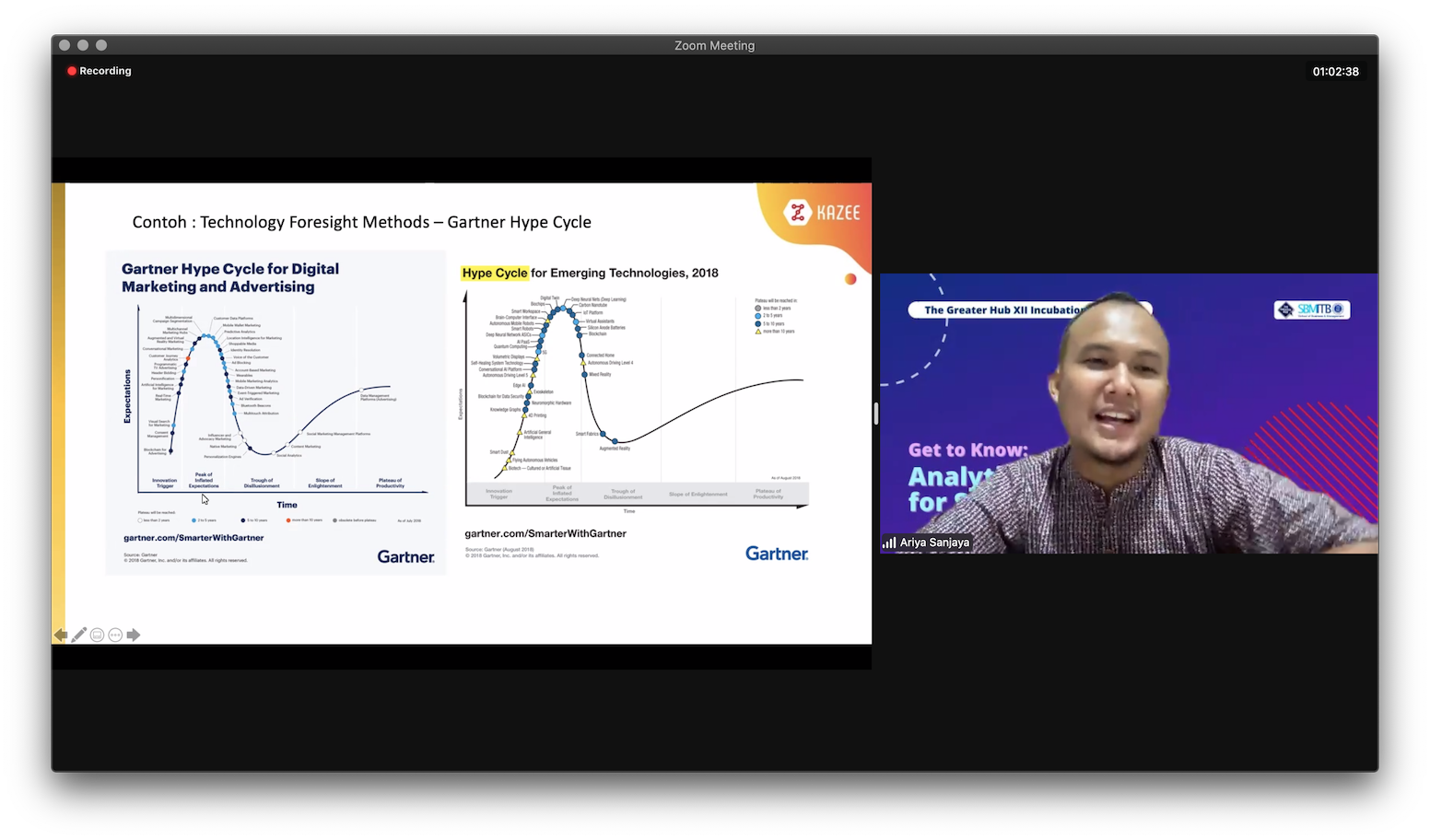The image size is (1430, 840).
Task: Click the green fullscreen window button
Action: (x=101, y=45)
